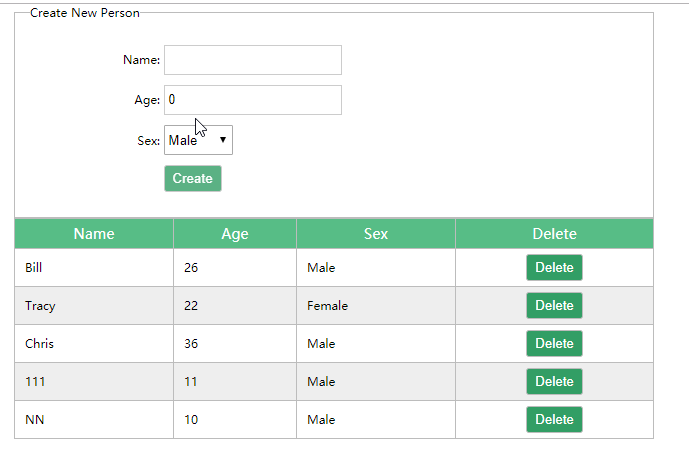The height and width of the screenshot is (468, 689).
Task: Click the Male cell in Bill's row
Action: [376, 268]
